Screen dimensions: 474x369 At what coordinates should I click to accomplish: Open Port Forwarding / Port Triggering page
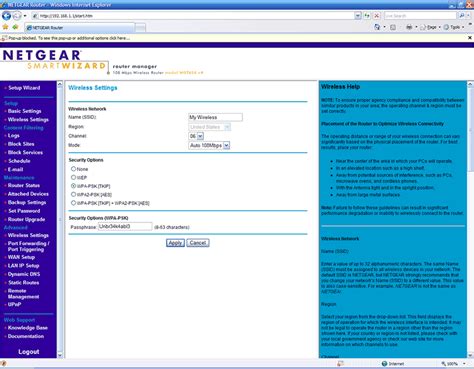pos(28,246)
